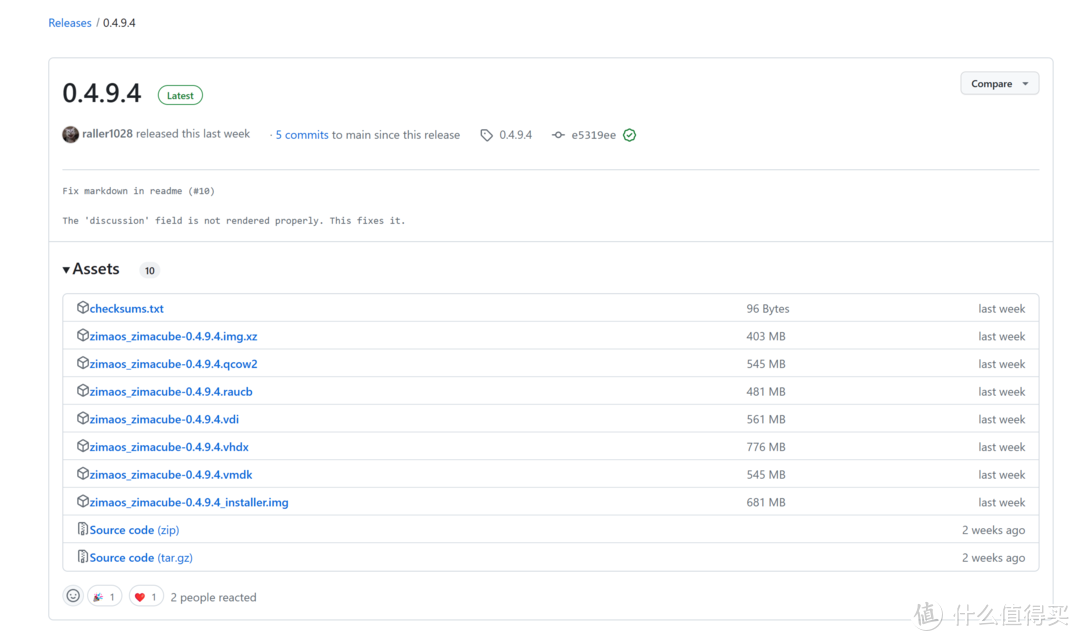Screen dimensions: 1080x641
Task: Click the e5319ee commit hash
Action: tap(593, 135)
